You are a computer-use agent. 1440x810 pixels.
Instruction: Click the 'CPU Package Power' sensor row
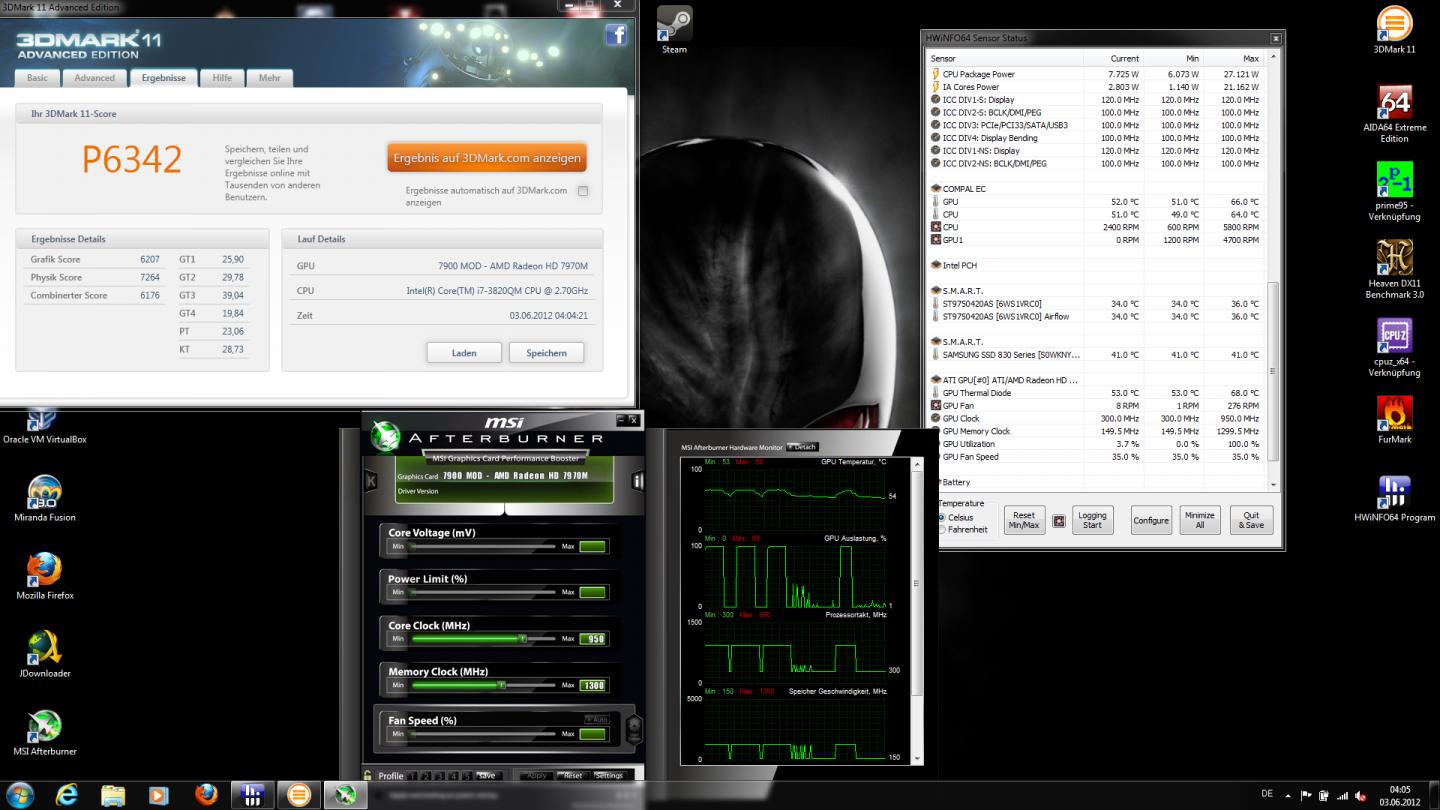[1097, 74]
